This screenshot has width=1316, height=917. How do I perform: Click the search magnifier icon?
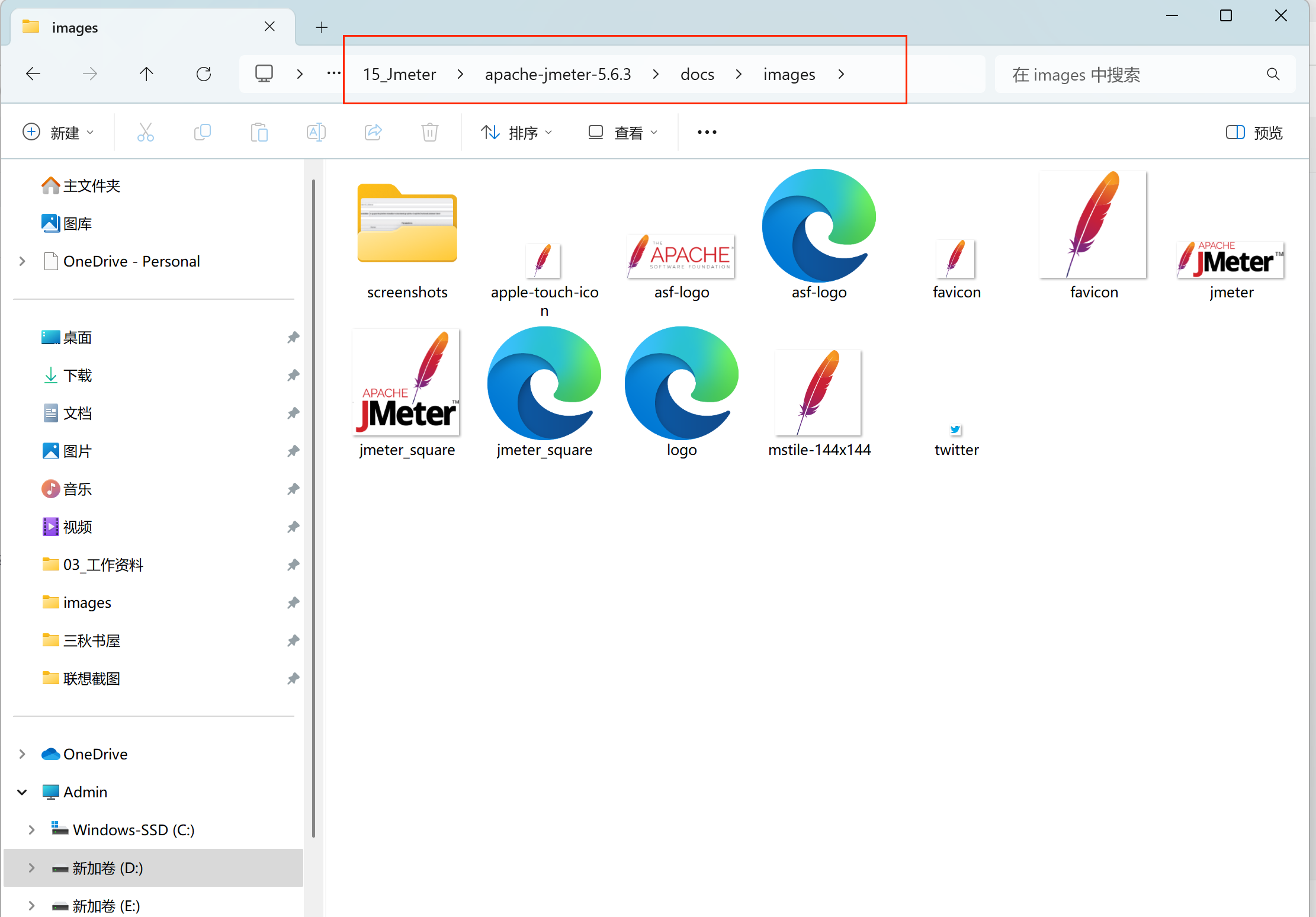point(1273,74)
